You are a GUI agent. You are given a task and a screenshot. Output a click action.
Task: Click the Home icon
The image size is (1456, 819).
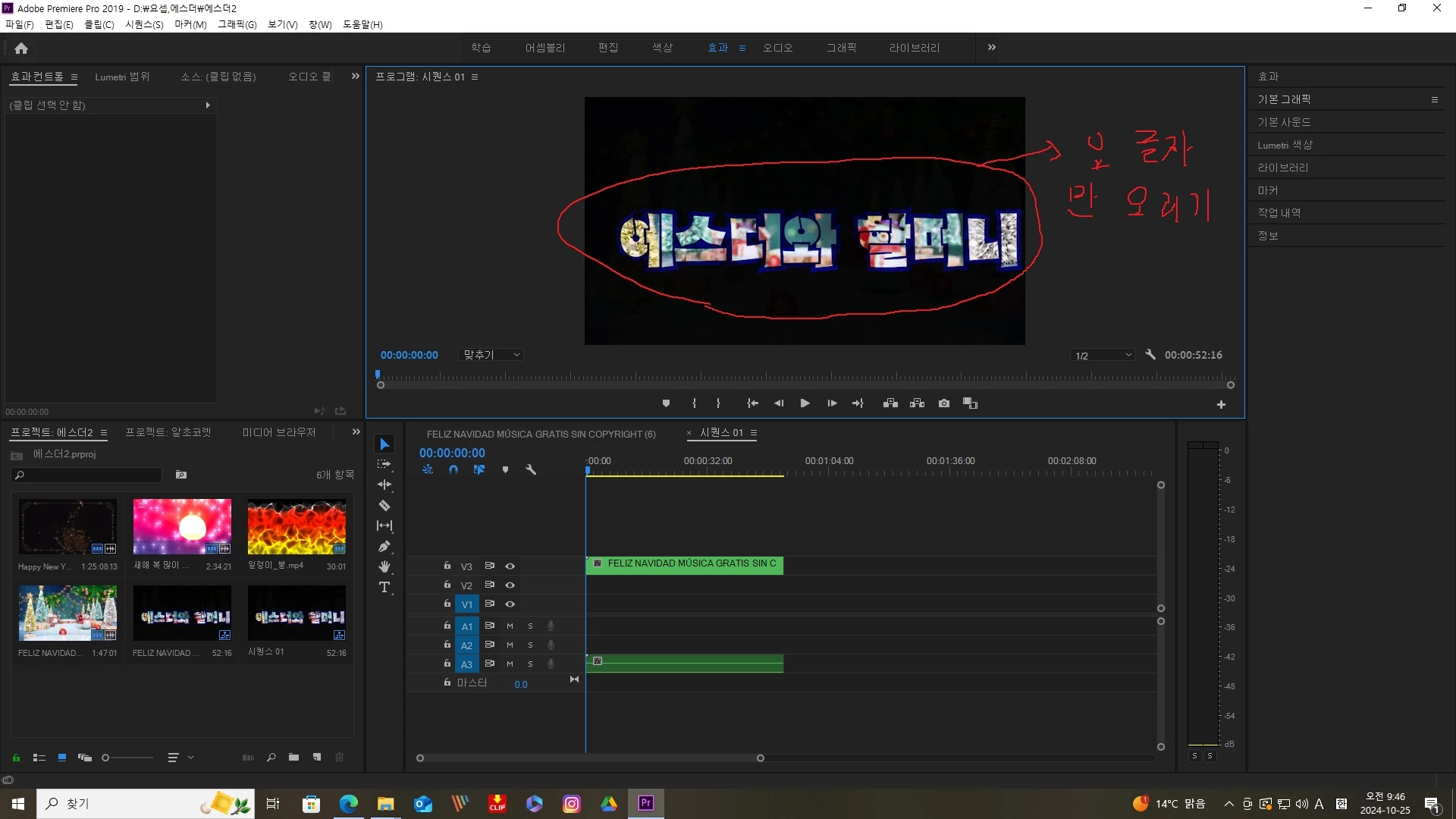(21, 48)
